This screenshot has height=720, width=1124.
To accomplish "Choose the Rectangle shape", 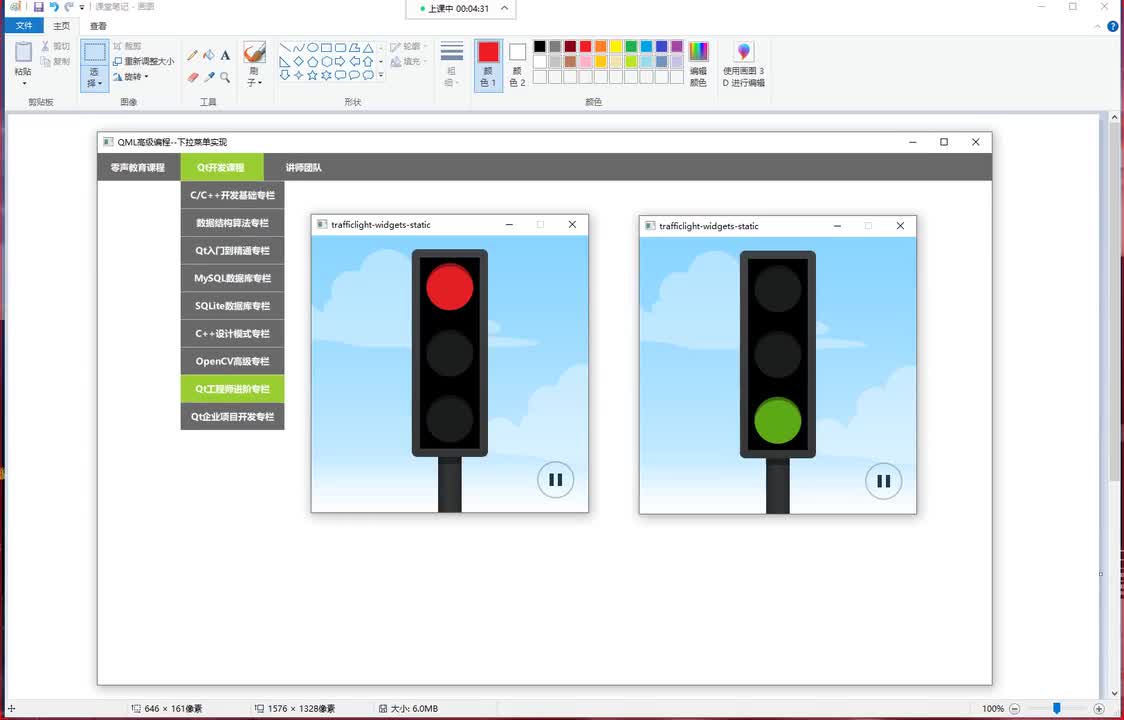I will tap(326, 48).
